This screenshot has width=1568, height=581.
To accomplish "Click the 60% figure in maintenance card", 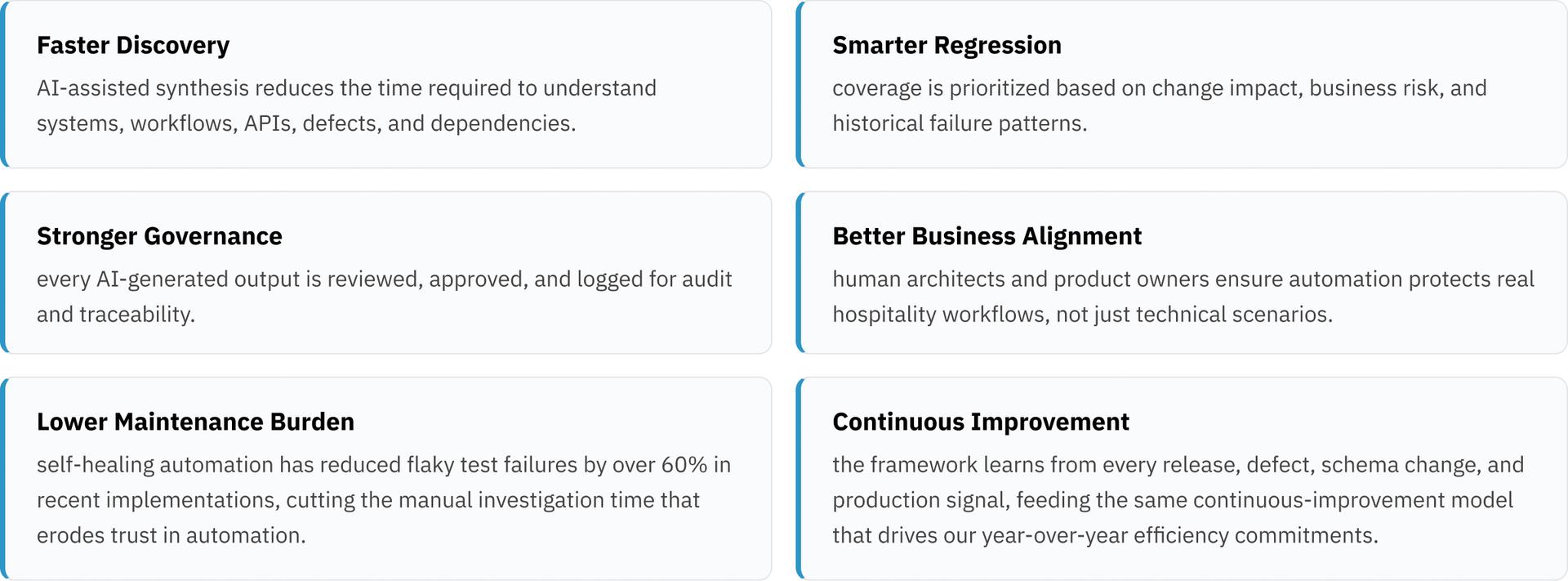I will pos(684,465).
